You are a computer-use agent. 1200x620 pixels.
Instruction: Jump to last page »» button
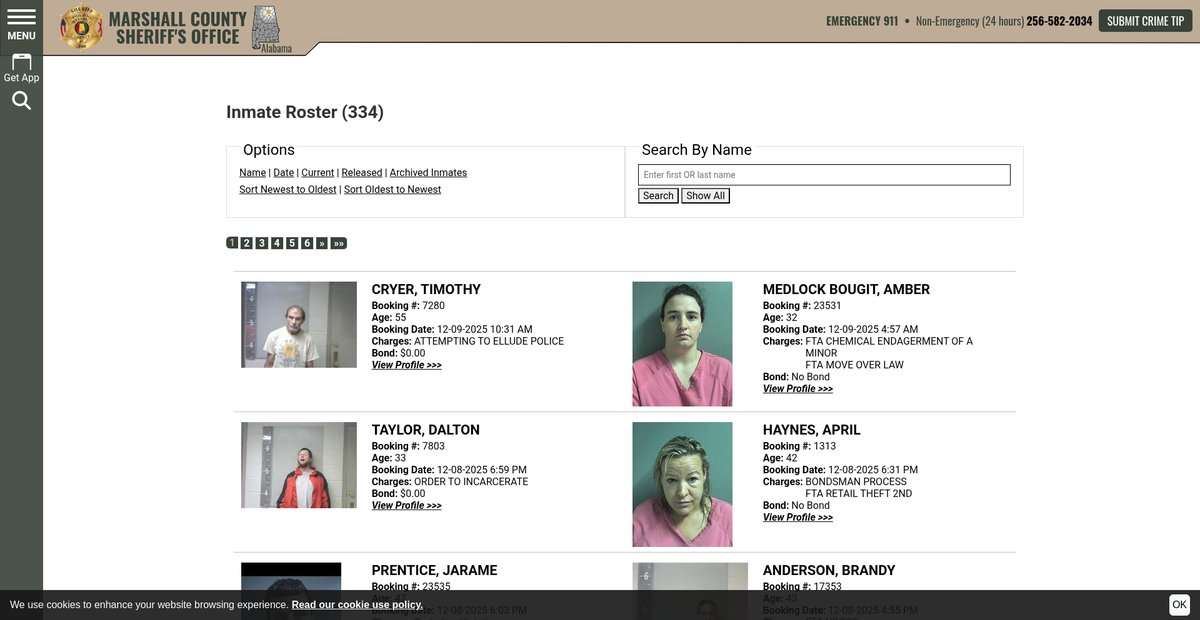click(x=339, y=243)
